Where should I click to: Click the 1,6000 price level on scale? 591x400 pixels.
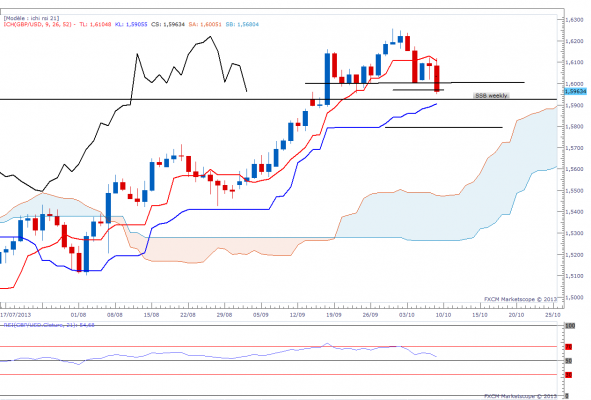click(x=575, y=84)
